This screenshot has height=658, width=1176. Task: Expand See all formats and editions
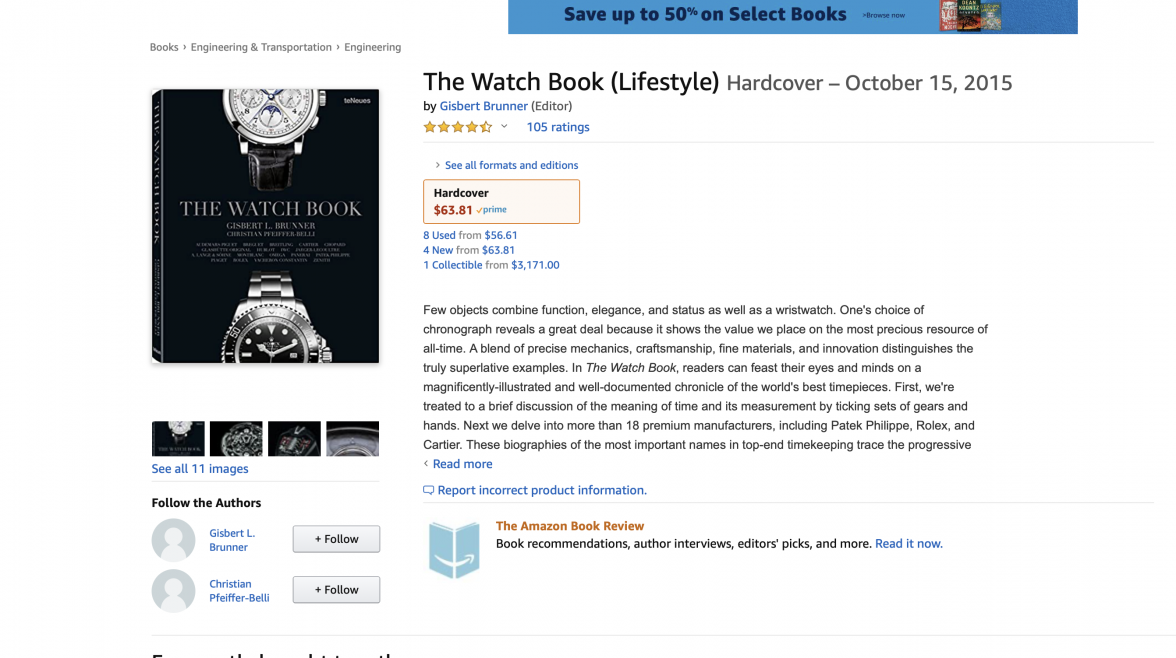click(x=511, y=165)
